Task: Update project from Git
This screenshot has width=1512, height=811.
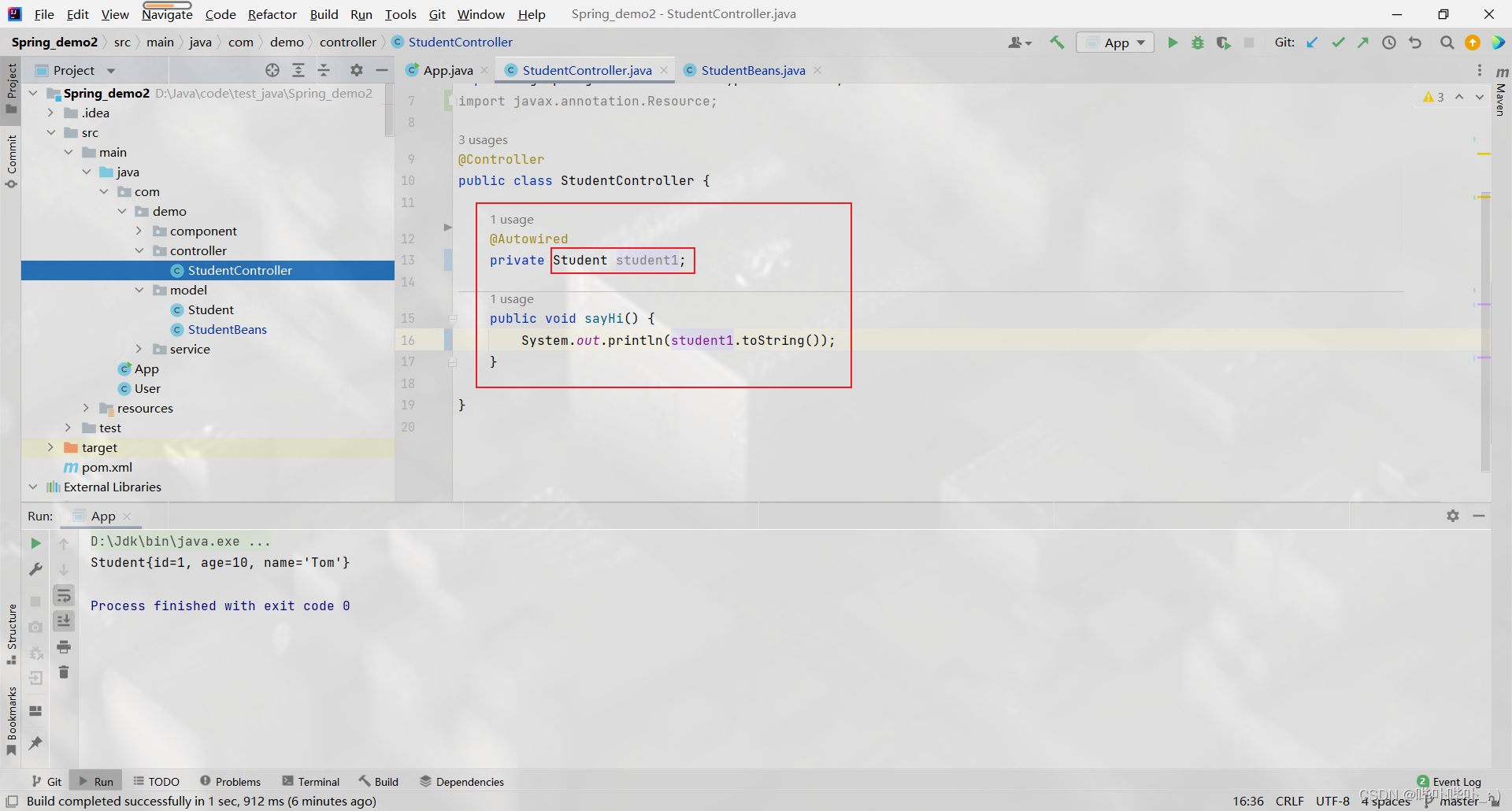Action: coord(1312,43)
